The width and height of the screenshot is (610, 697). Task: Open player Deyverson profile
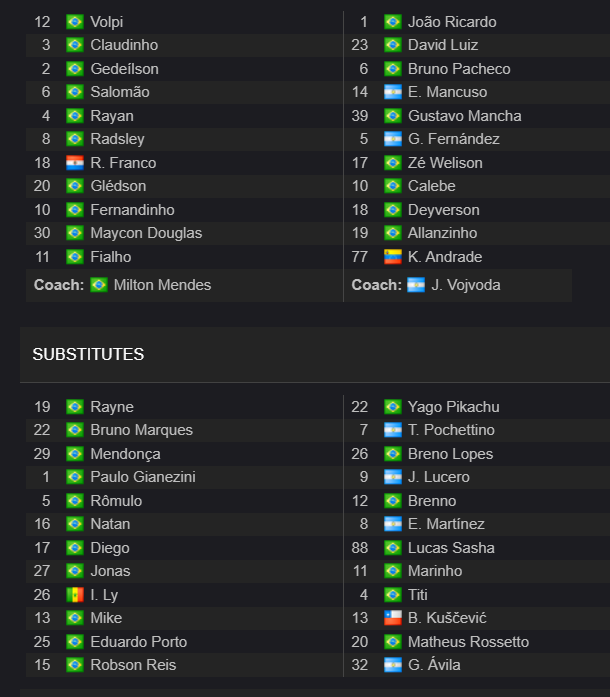(444, 210)
